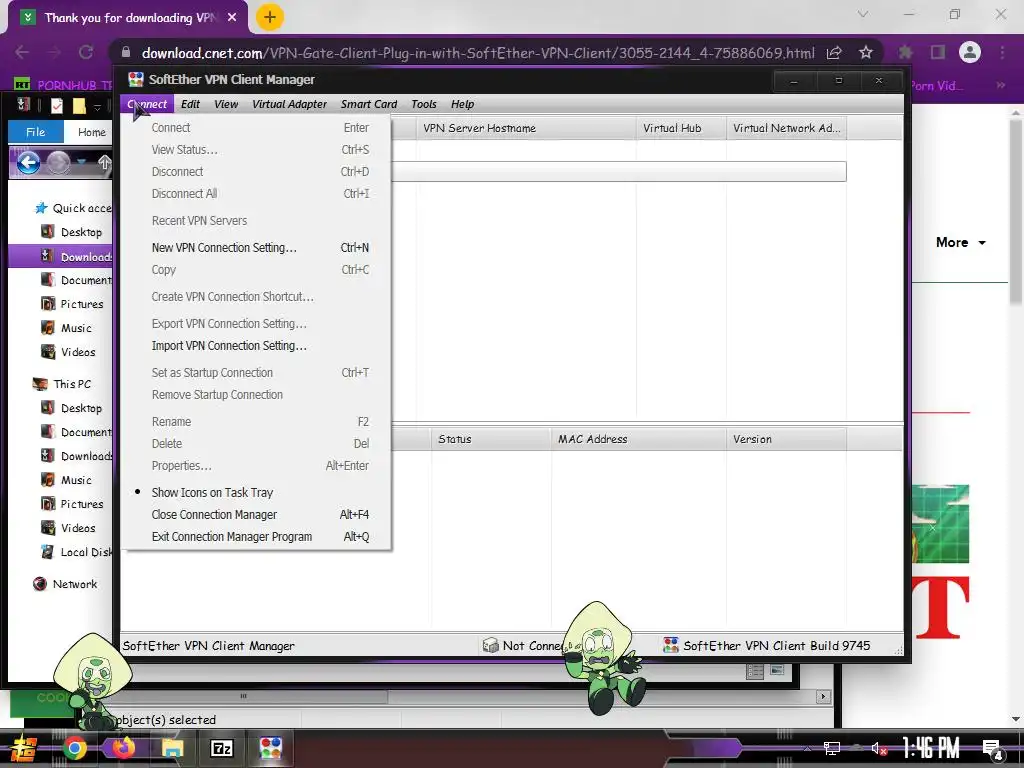Go back in Chrome browser
Screen dimensions: 1024x768
(x=22, y=52)
